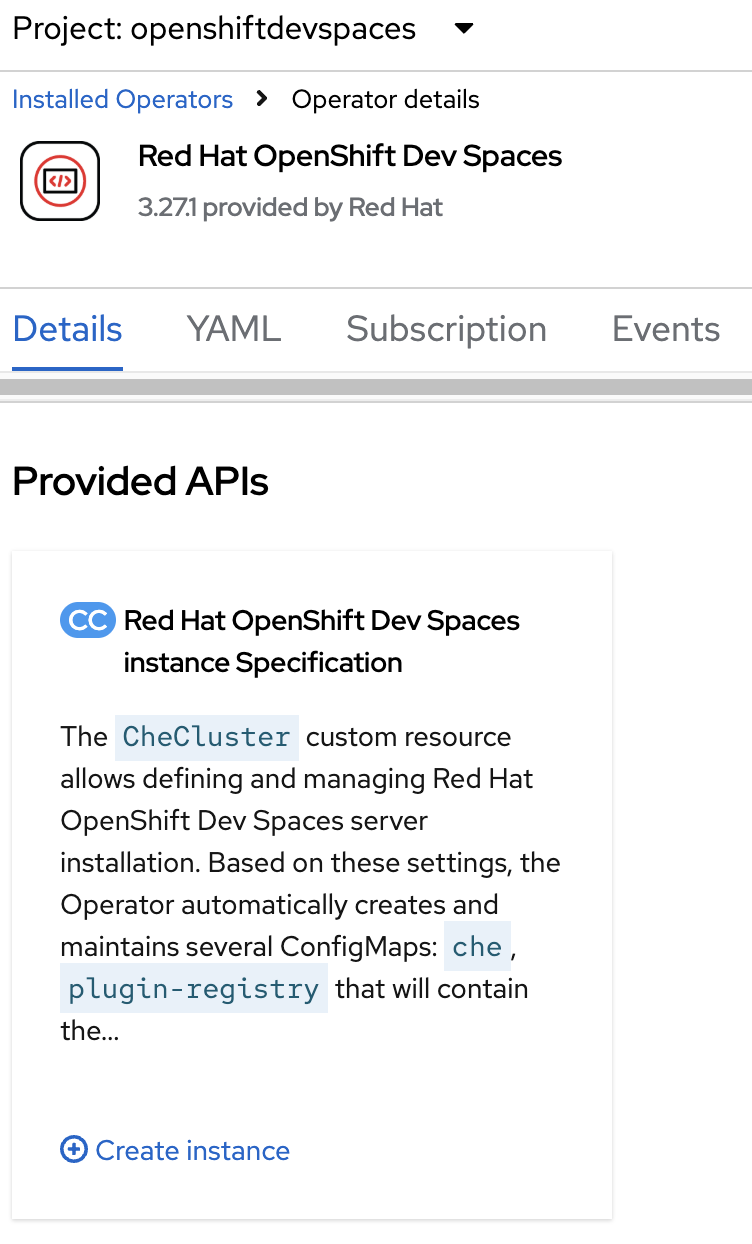
Task: Open the Project openshiftdevspaces dropdown
Action: (x=243, y=28)
